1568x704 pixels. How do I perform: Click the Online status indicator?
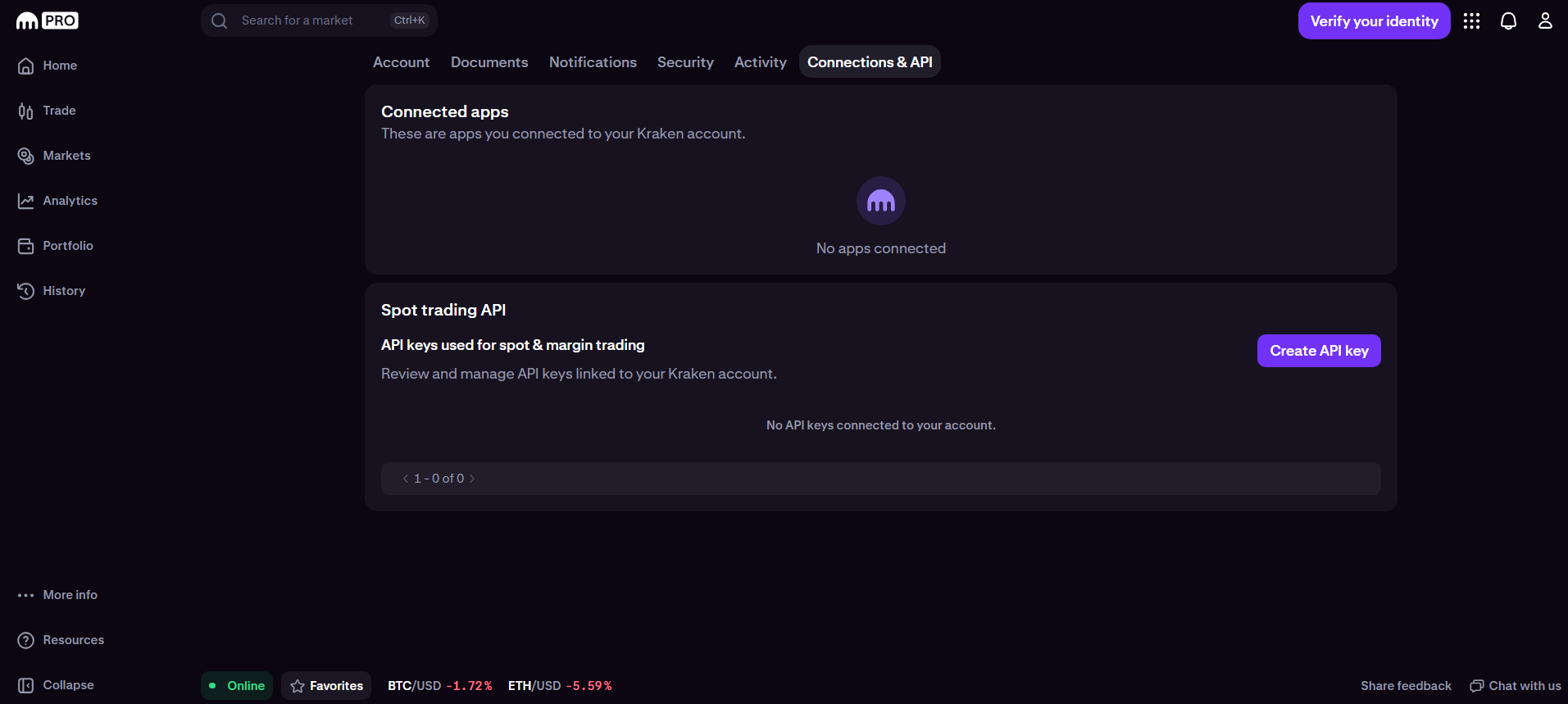coord(237,686)
